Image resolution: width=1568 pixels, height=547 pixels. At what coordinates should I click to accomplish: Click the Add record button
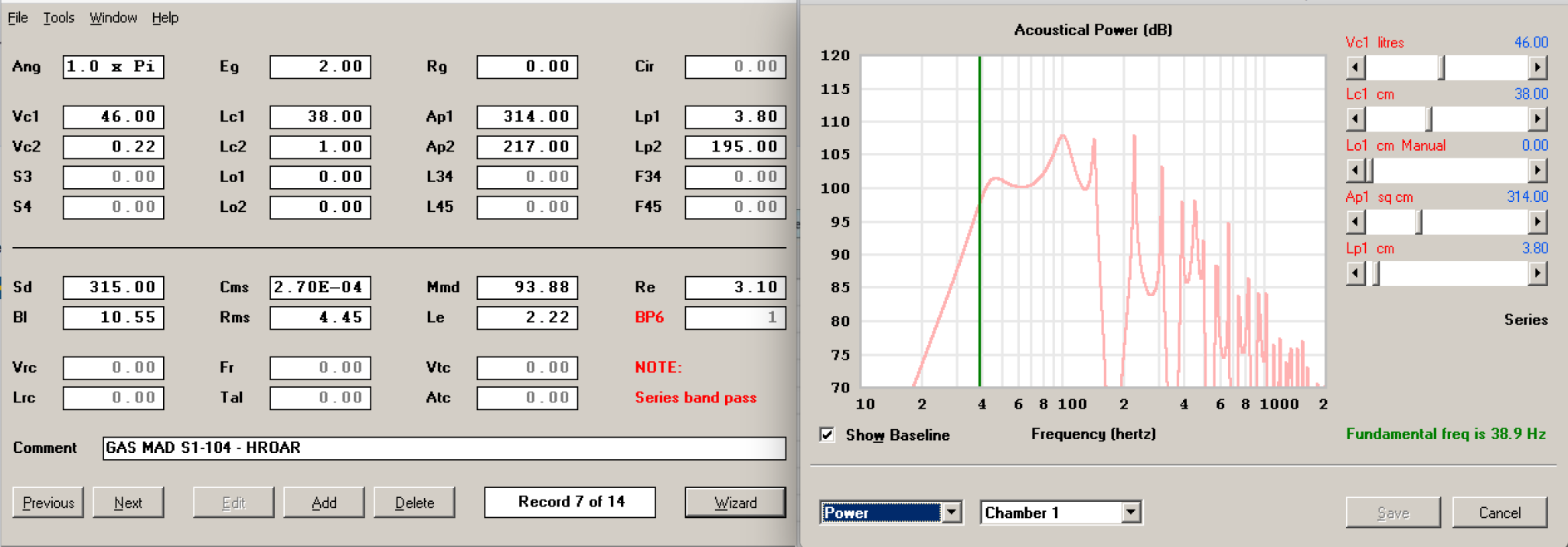[x=324, y=503]
